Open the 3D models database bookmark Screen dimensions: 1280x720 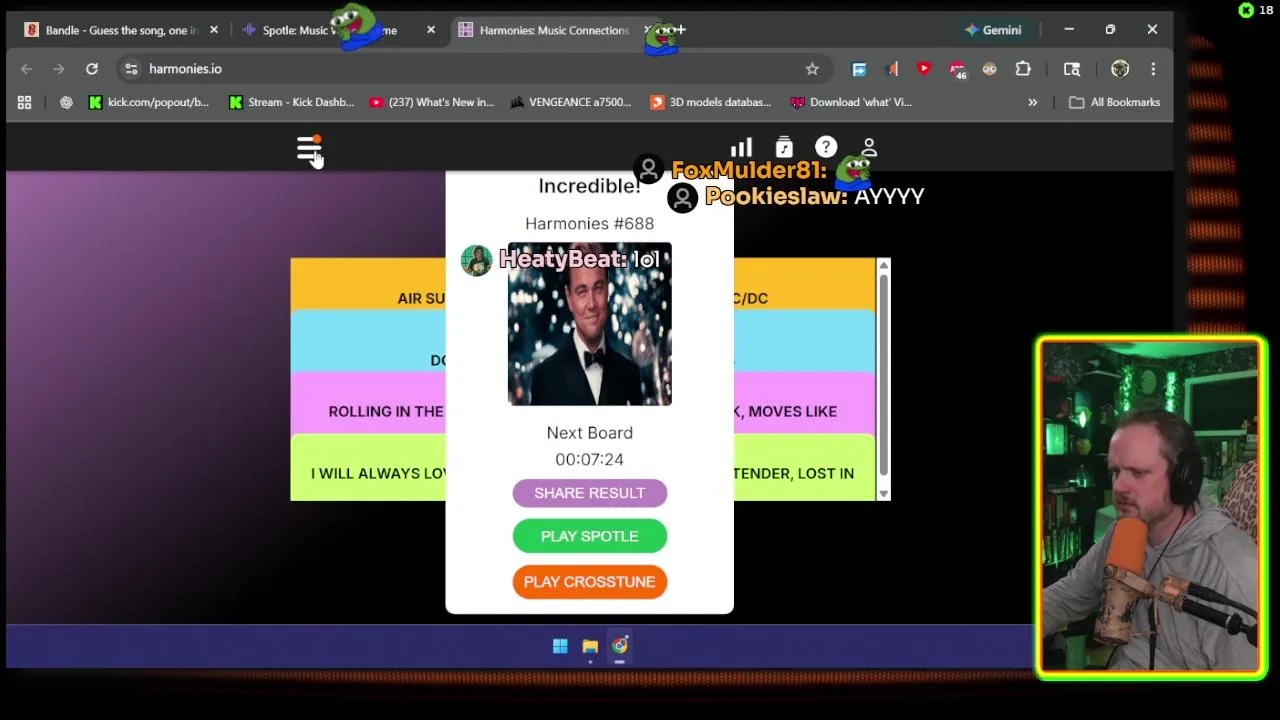(x=711, y=102)
